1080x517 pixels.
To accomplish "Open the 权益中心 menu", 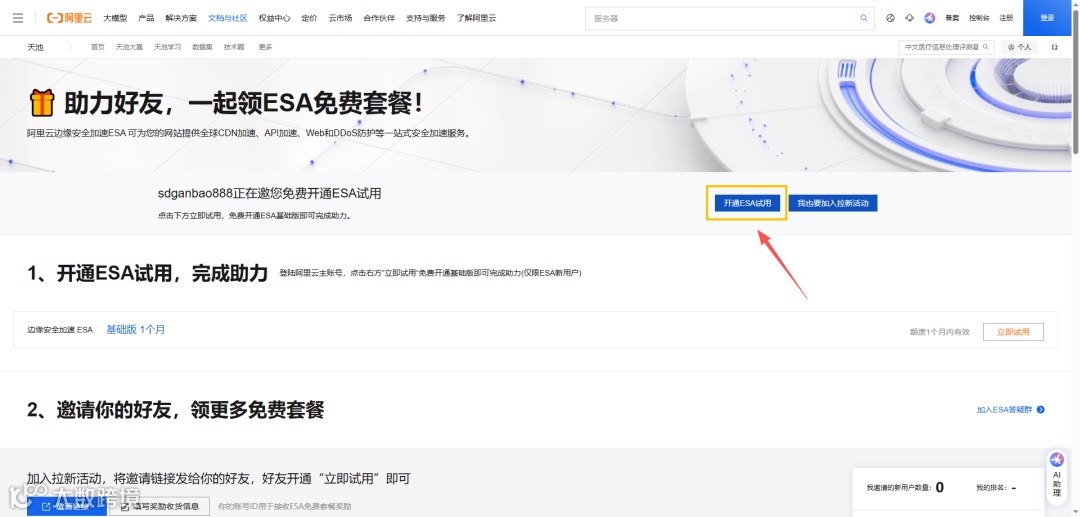I will (x=274, y=18).
